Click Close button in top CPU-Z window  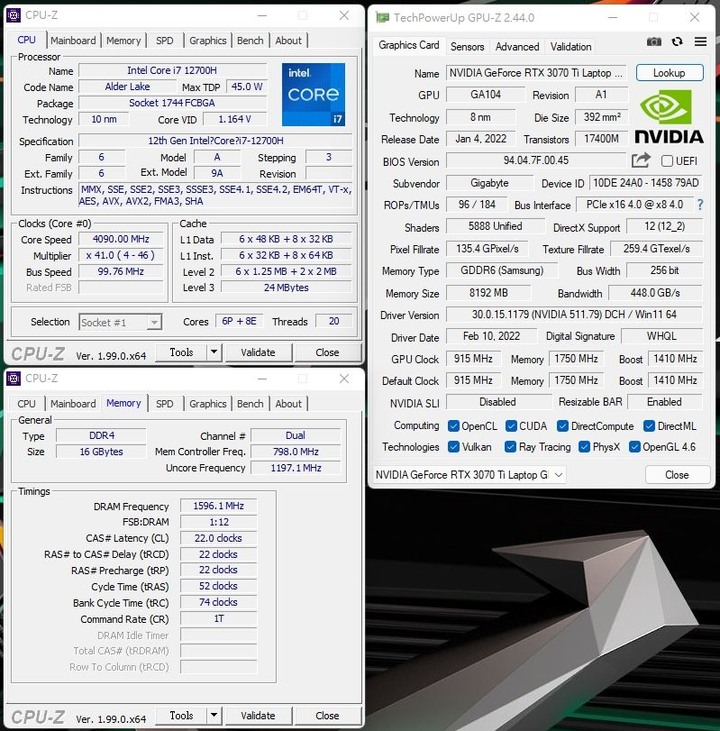coord(327,352)
